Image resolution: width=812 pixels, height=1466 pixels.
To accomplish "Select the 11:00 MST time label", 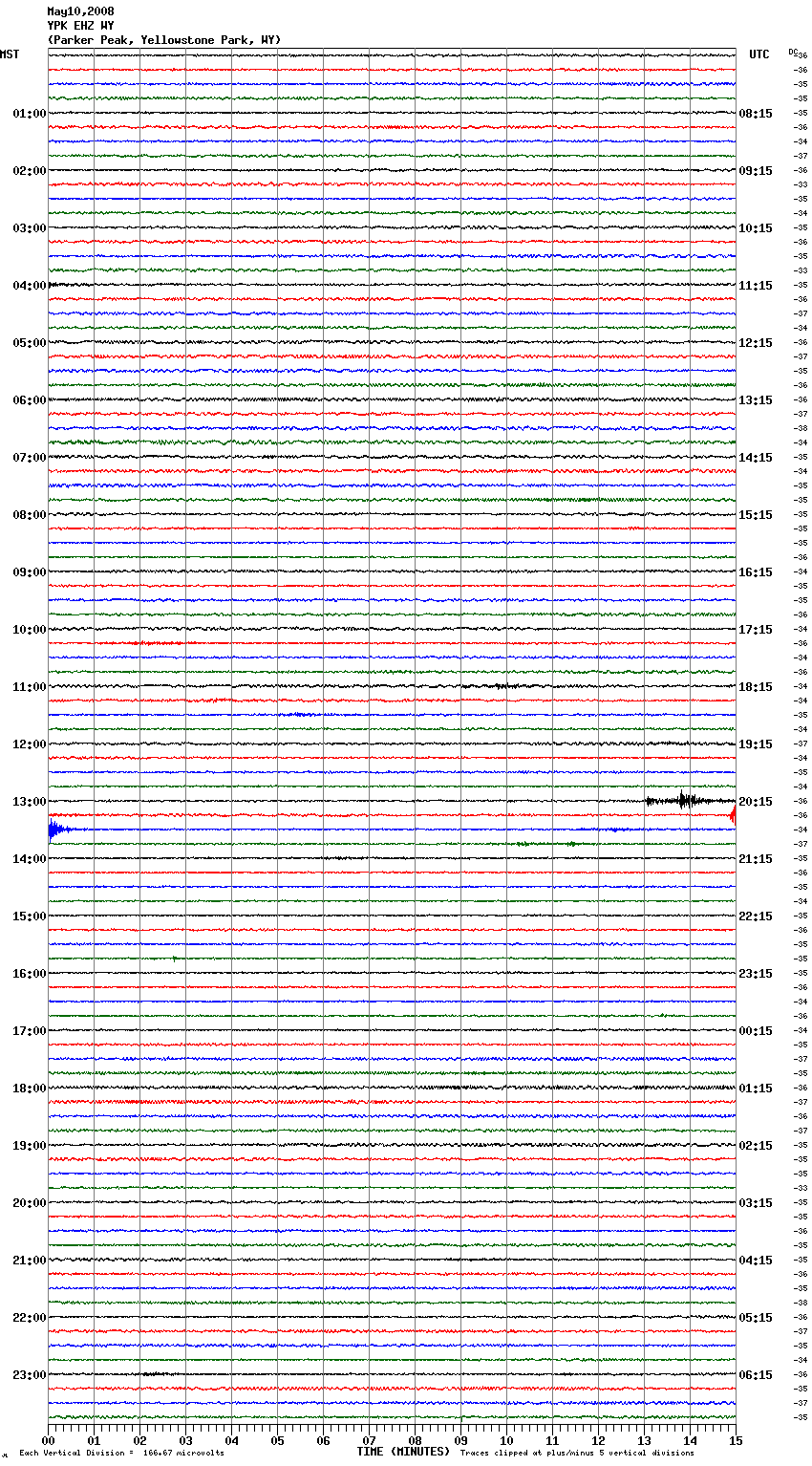I will click(x=29, y=687).
